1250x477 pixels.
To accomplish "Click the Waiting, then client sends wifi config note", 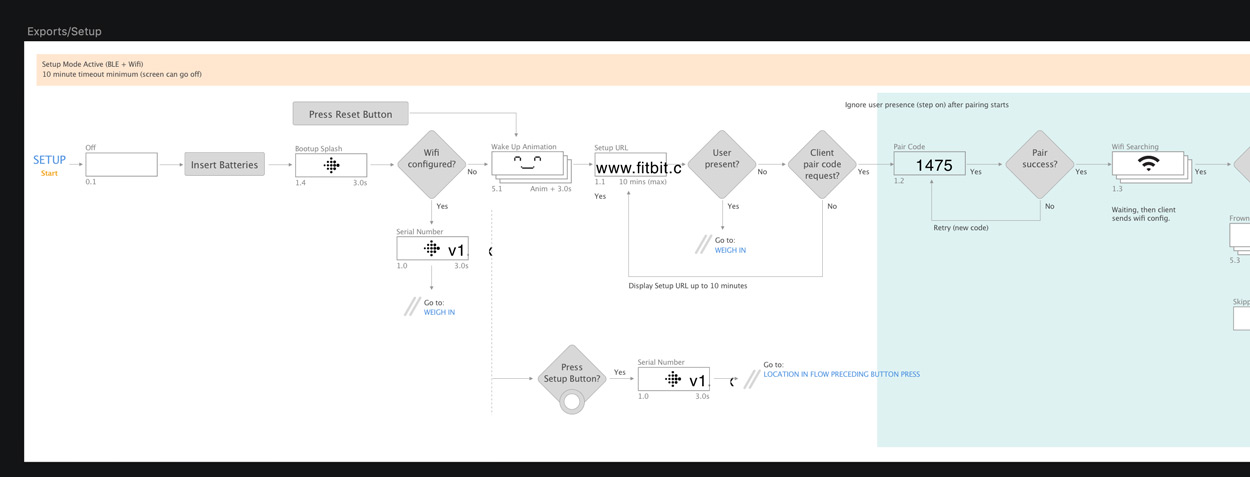I will coord(1143,214).
